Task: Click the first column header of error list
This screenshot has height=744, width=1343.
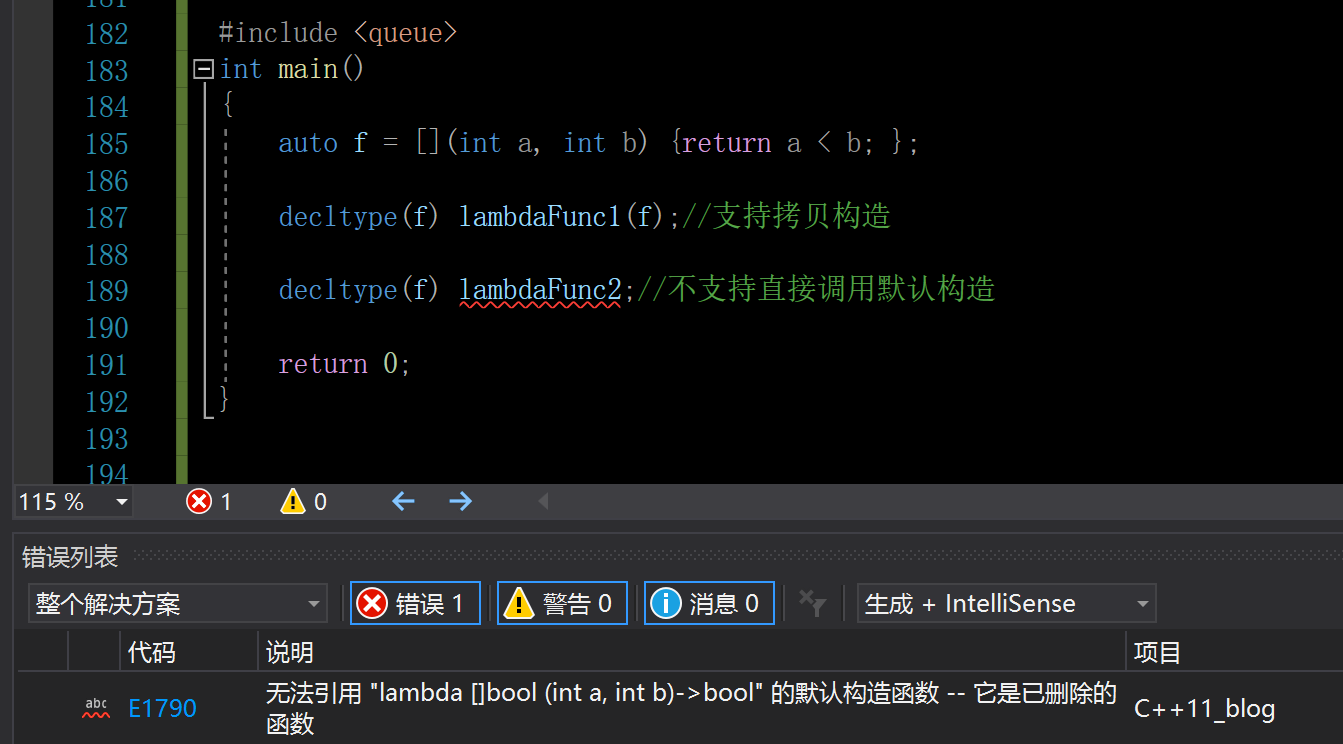Action: [x=43, y=653]
